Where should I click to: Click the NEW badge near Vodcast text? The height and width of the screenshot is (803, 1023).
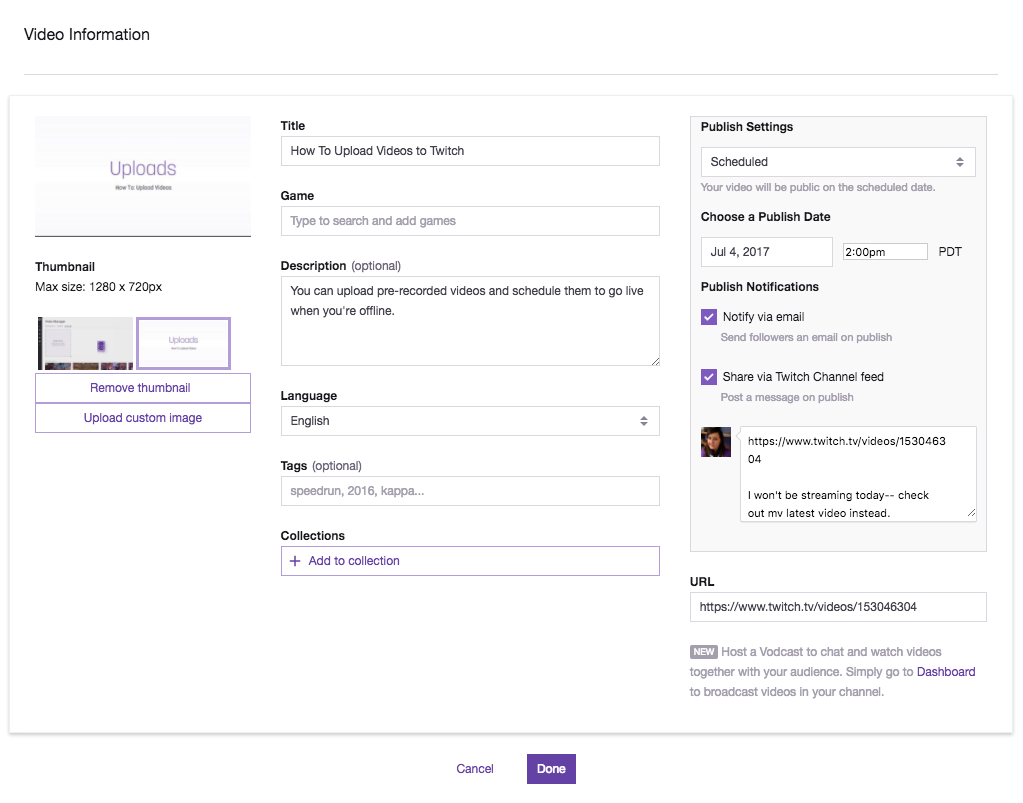click(703, 652)
